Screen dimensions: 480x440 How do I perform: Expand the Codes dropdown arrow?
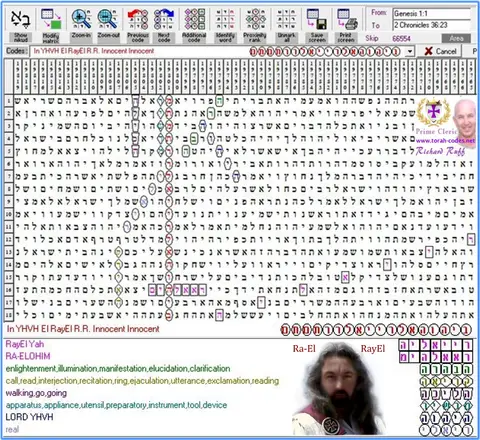point(410,52)
